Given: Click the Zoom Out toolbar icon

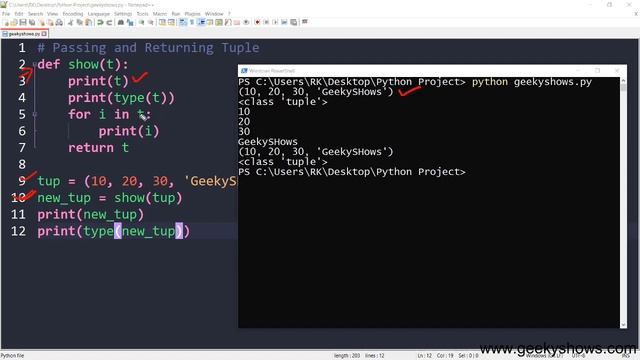Looking at the screenshot, I should [x=150, y=22].
